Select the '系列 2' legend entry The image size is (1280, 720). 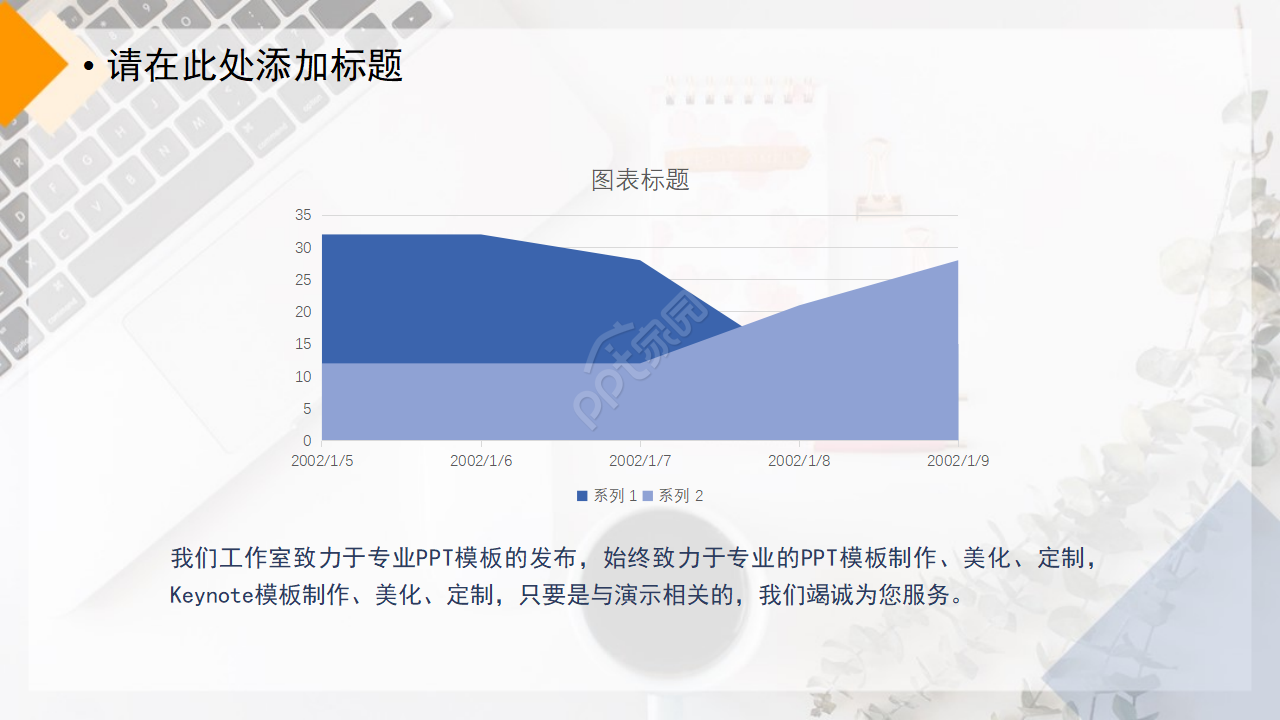(x=673, y=496)
